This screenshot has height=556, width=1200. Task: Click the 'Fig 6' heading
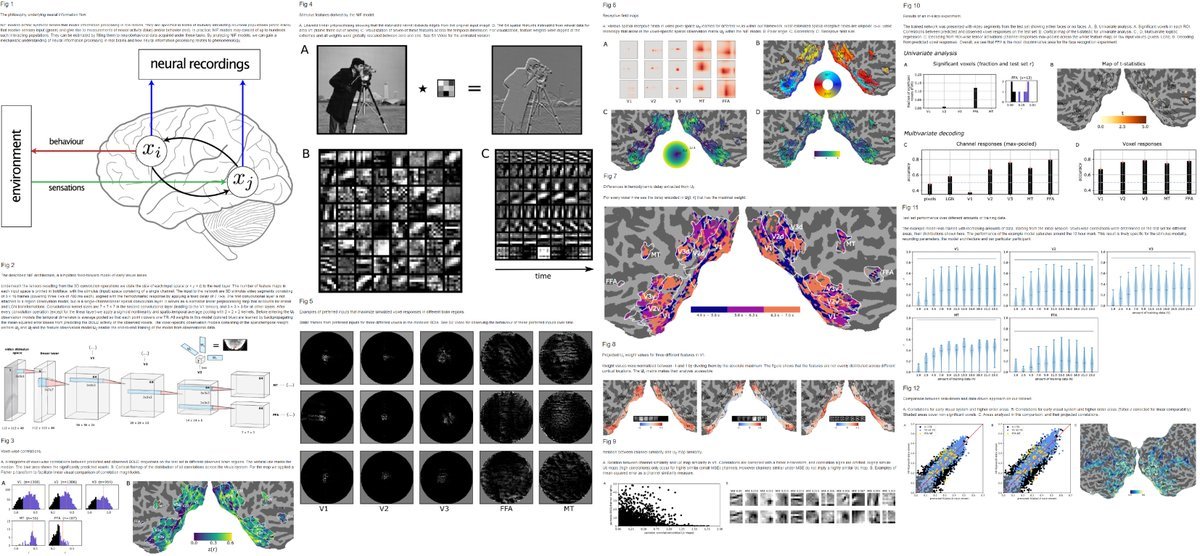(608, 6)
